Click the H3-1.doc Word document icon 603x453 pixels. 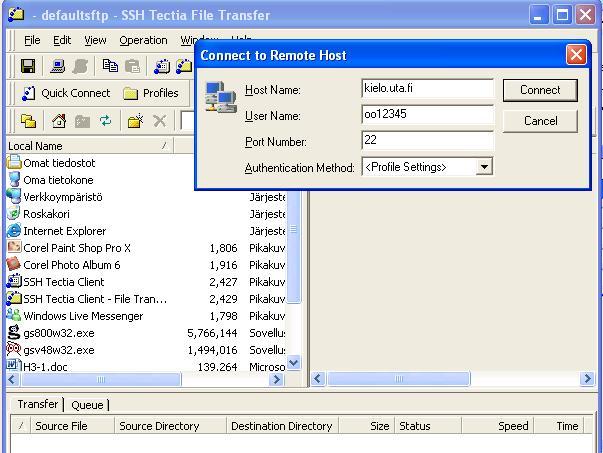(14, 365)
